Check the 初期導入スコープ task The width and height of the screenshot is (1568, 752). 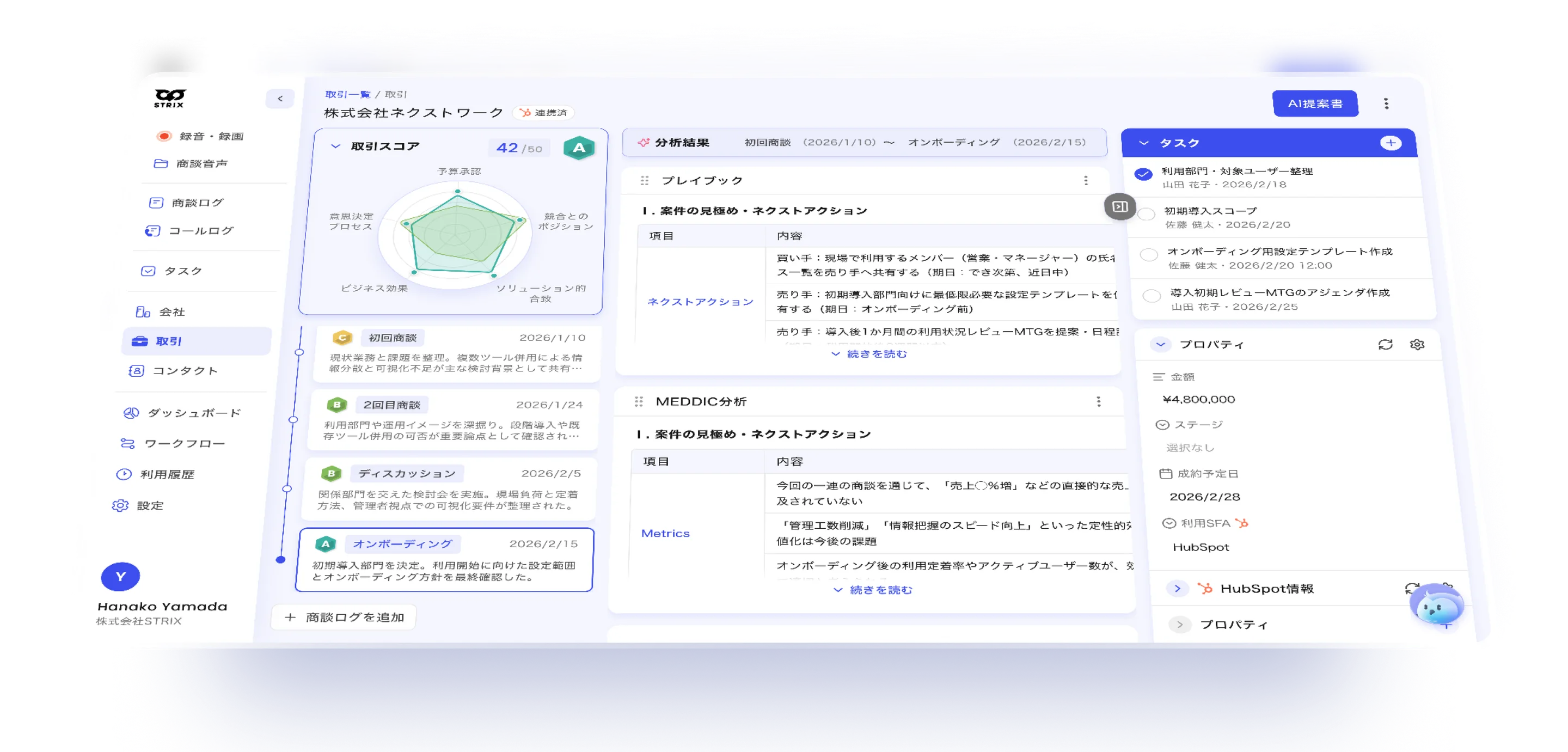1147,215
